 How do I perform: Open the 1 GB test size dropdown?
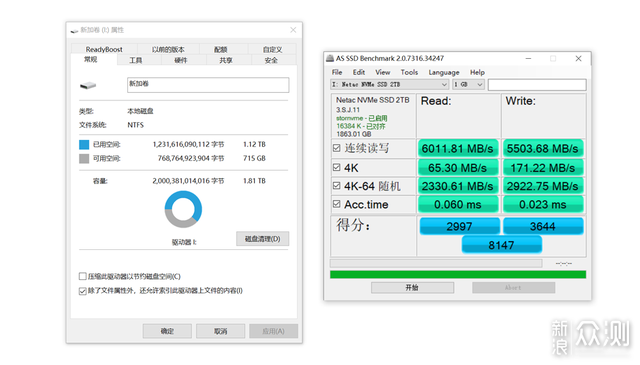(x=469, y=85)
